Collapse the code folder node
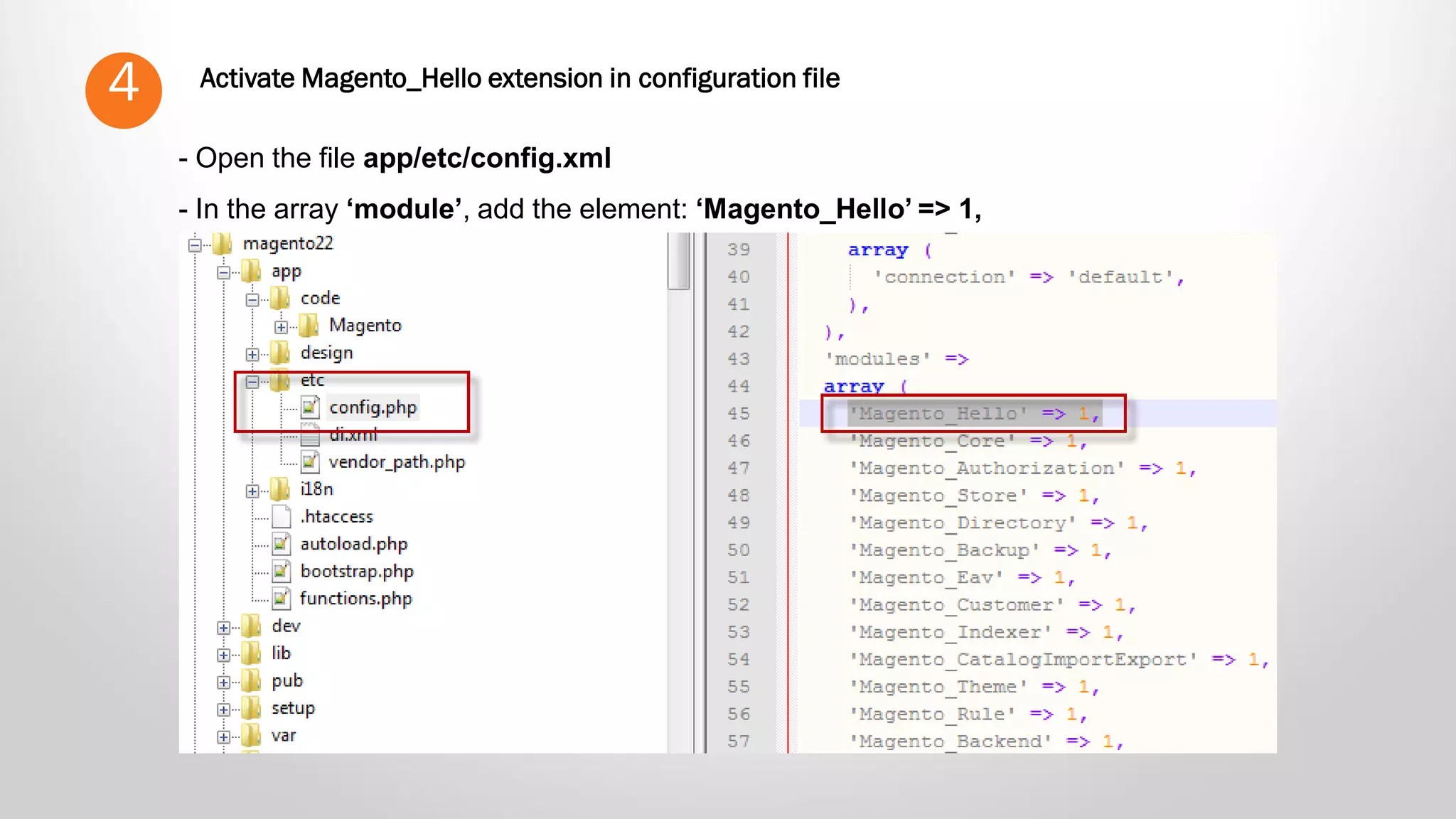Viewport: 1456px width, 819px height. [252, 300]
